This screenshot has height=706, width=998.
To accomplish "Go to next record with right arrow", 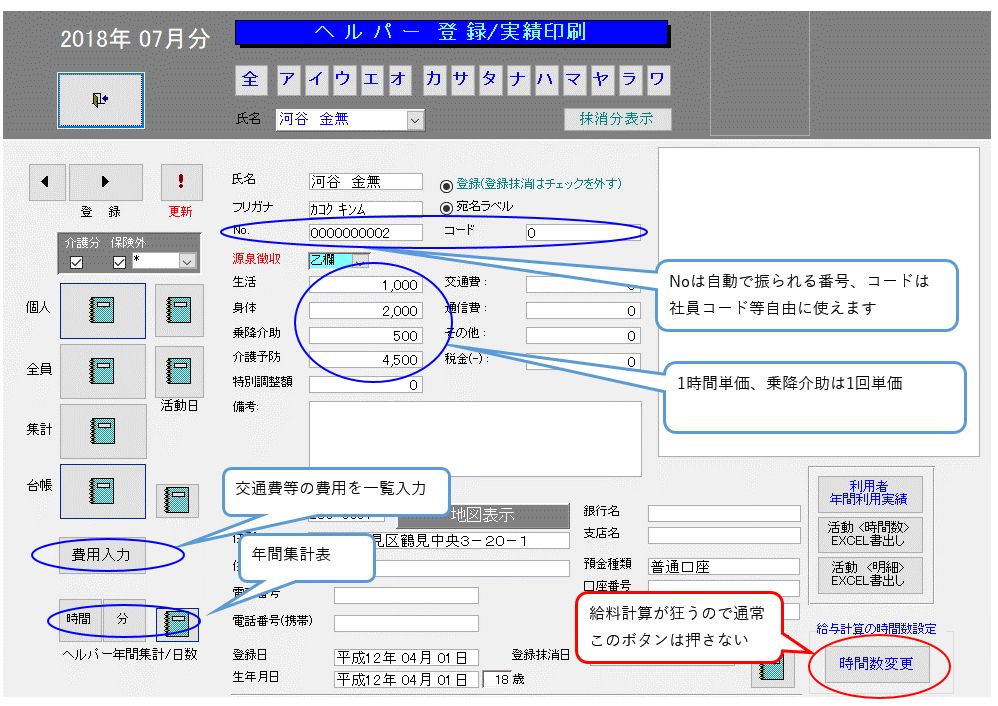I will coord(105,182).
